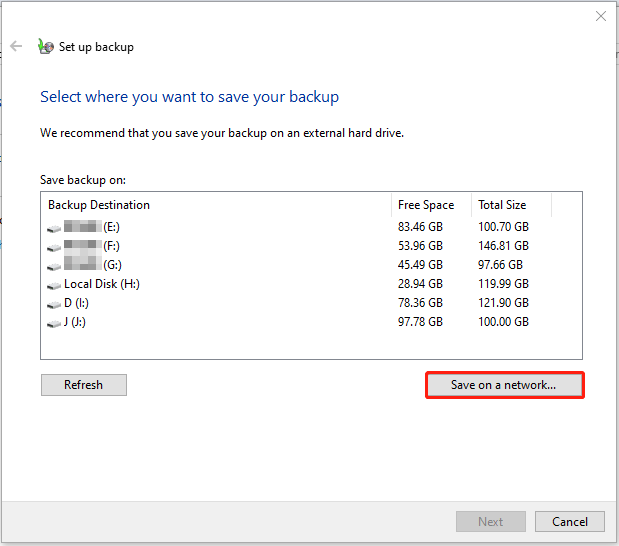This screenshot has height=546, width=619.
Task: Open Save on a network option
Action: pyautogui.click(x=505, y=385)
